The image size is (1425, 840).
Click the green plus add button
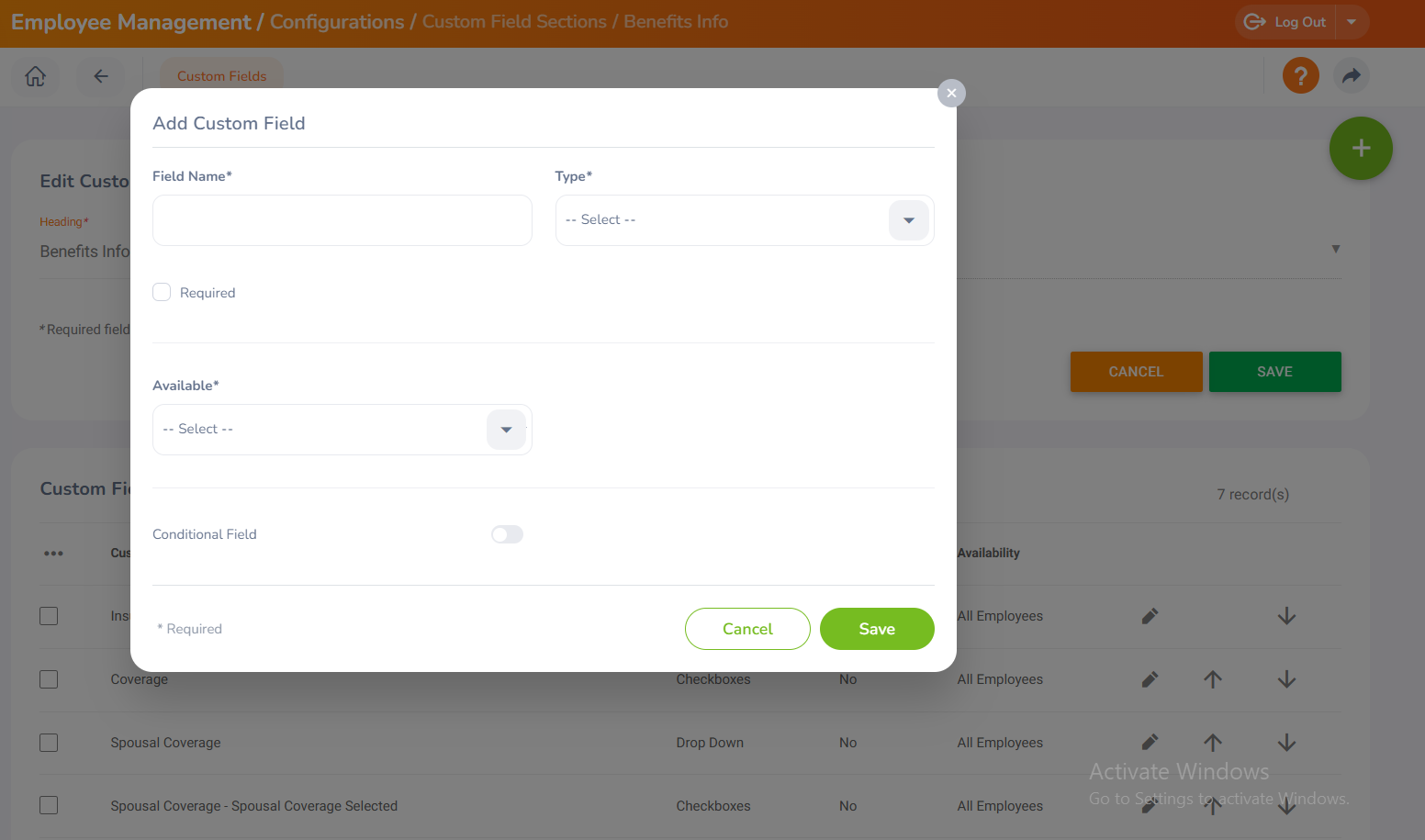click(1361, 149)
